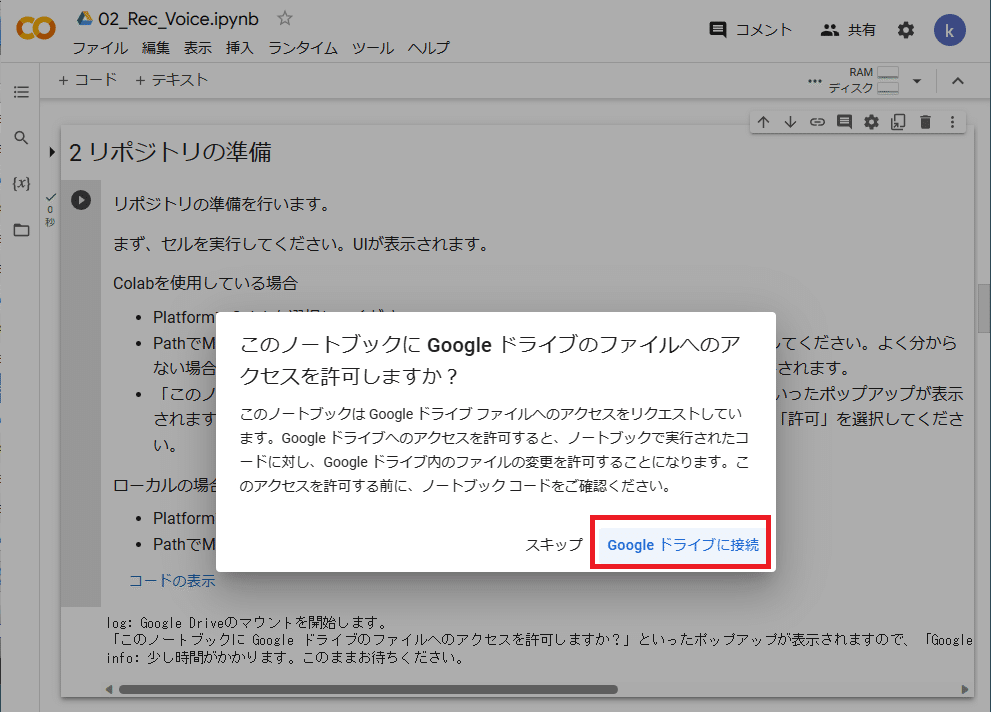This screenshot has height=712, width=991.
Task: Click Google ドライブに接続 button
Action: 683,545
